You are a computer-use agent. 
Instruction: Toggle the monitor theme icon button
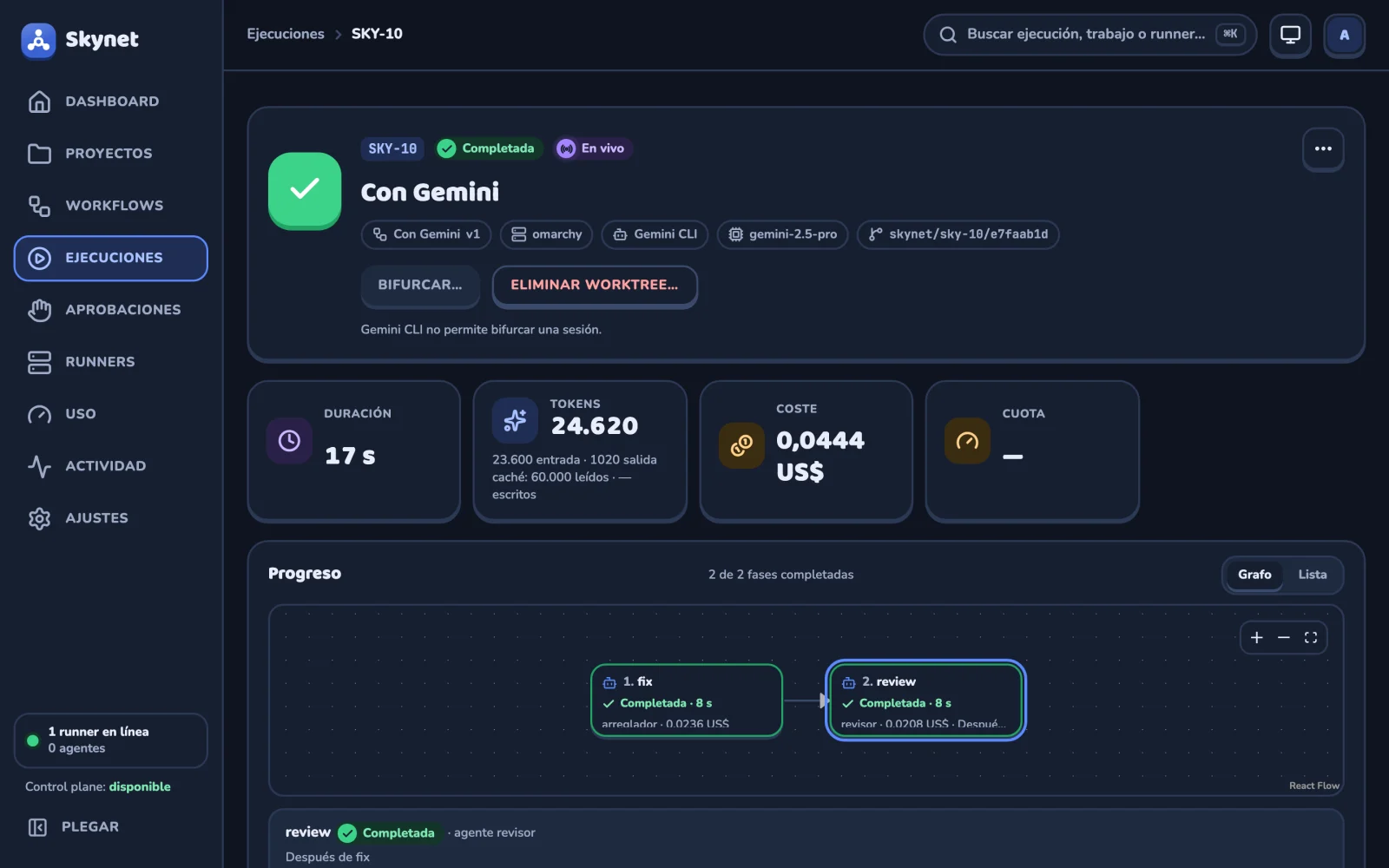pyautogui.click(x=1290, y=35)
